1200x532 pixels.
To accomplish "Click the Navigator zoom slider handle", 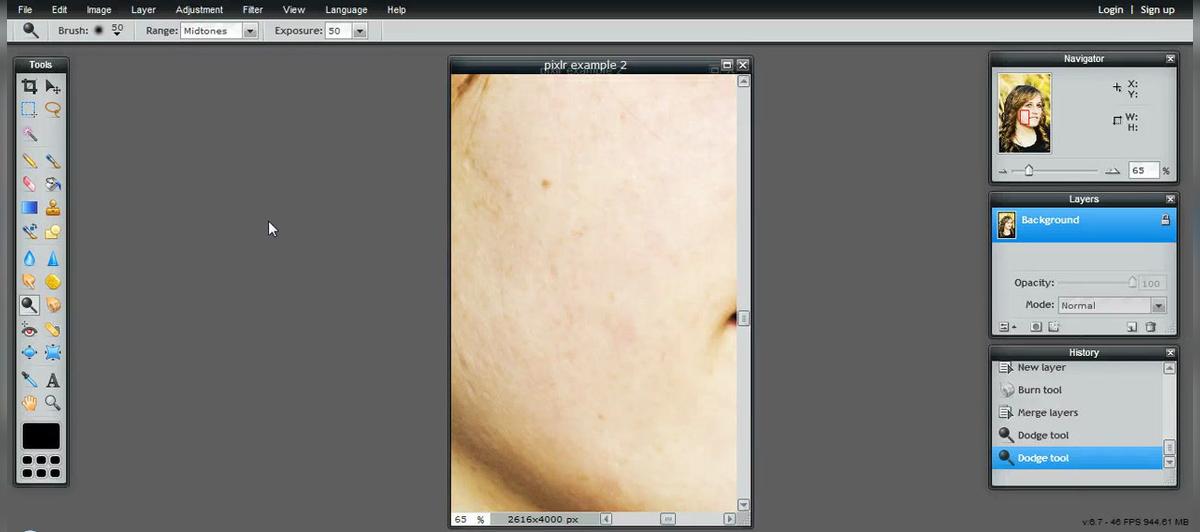I will (x=1028, y=171).
